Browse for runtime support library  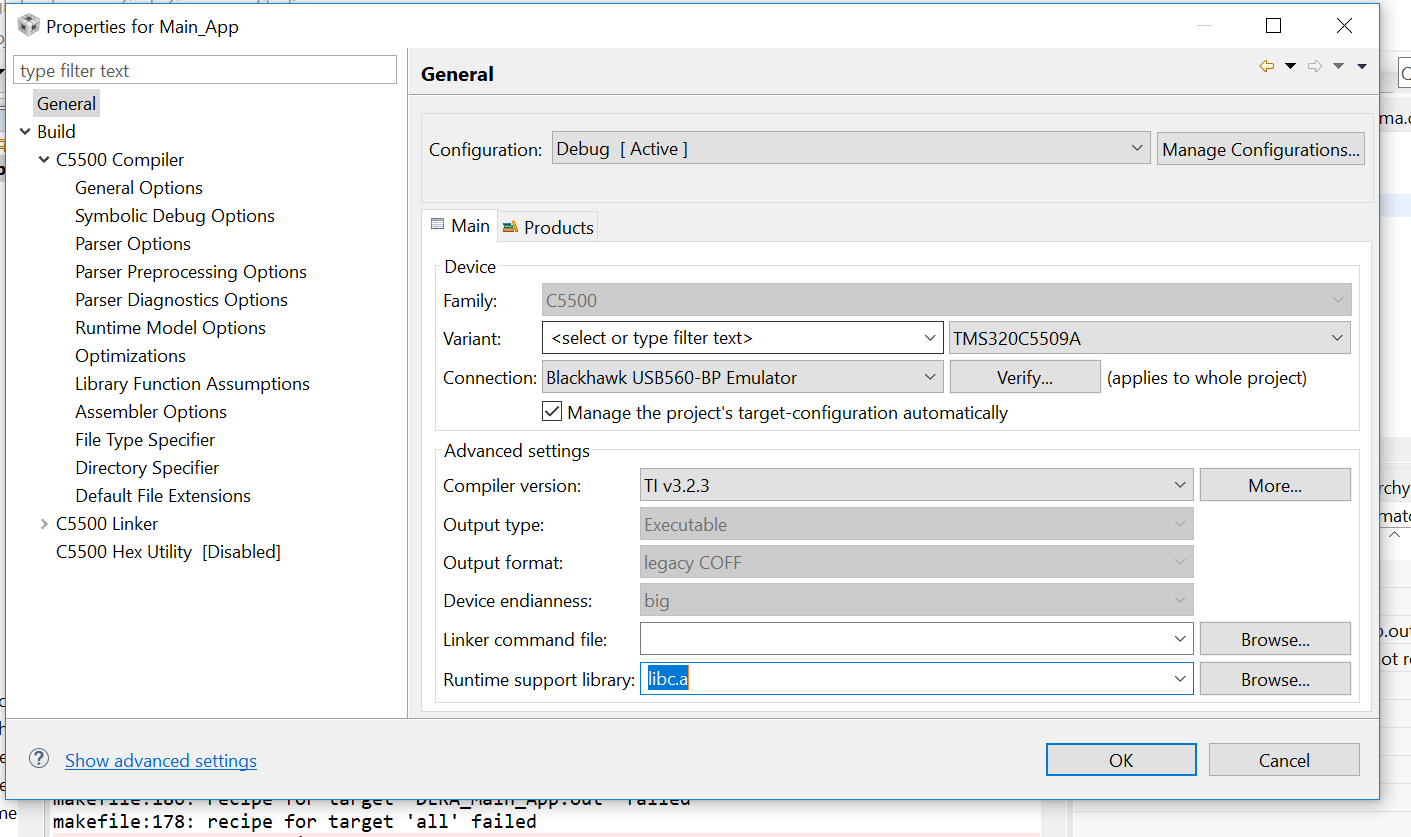[x=1275, y=679]
